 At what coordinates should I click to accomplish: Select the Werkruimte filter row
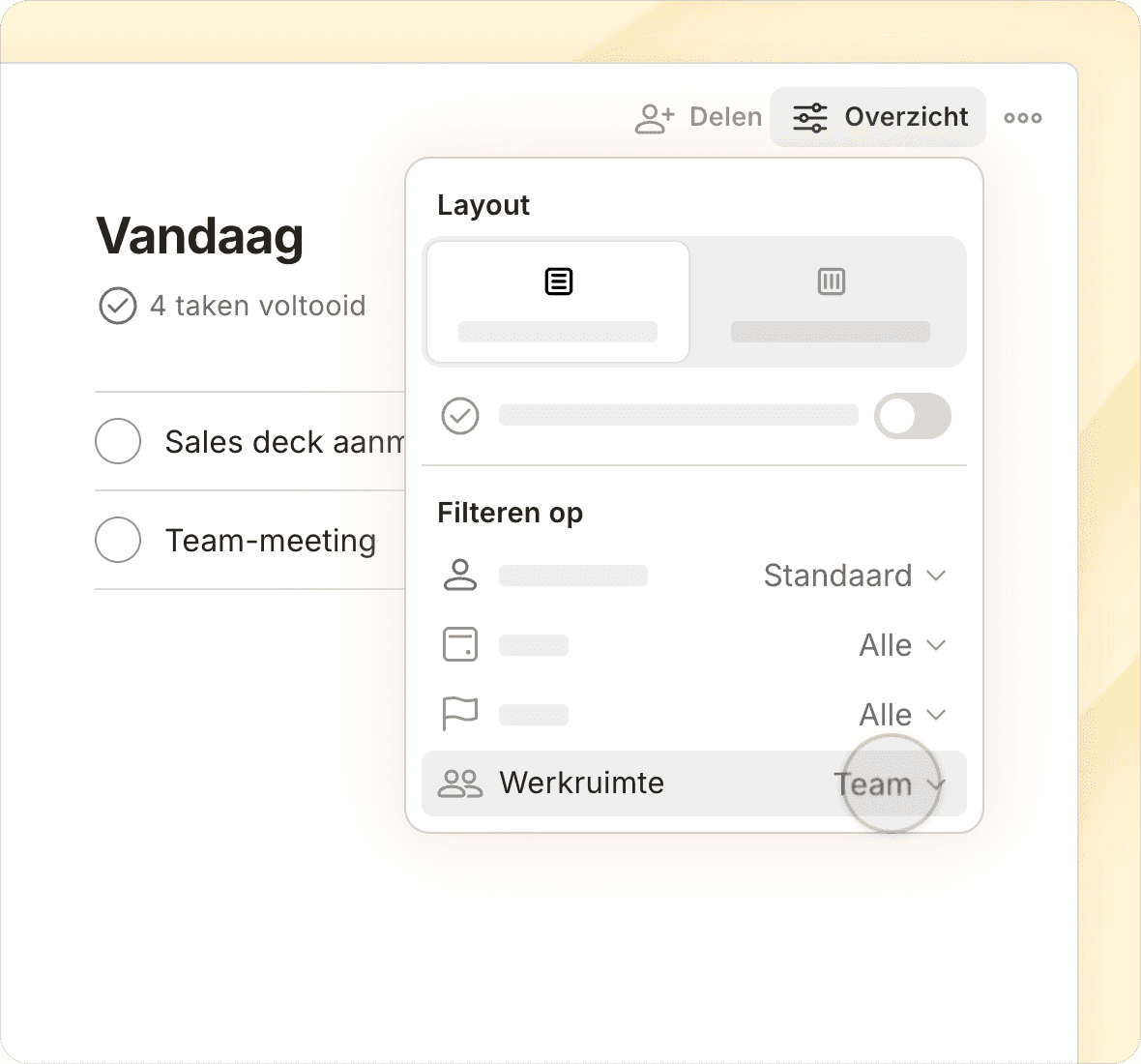629,783
